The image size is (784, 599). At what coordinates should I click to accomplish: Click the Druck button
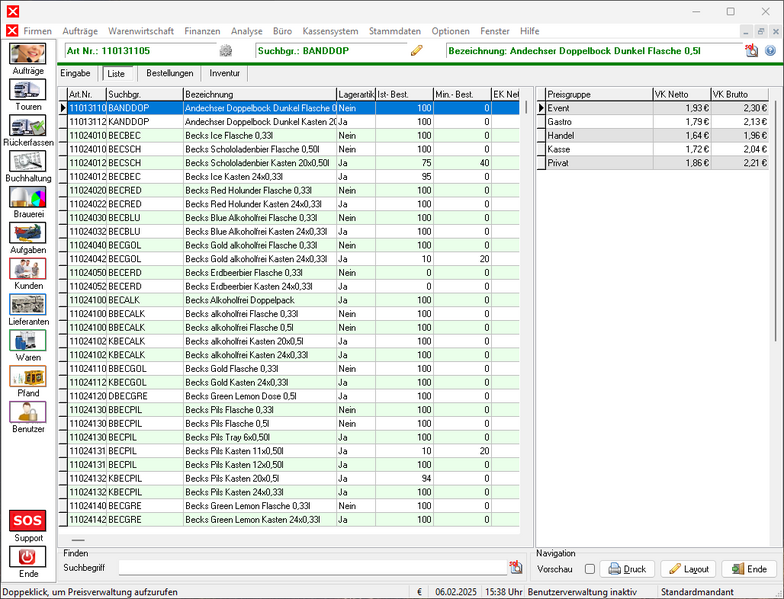point(627,569)
